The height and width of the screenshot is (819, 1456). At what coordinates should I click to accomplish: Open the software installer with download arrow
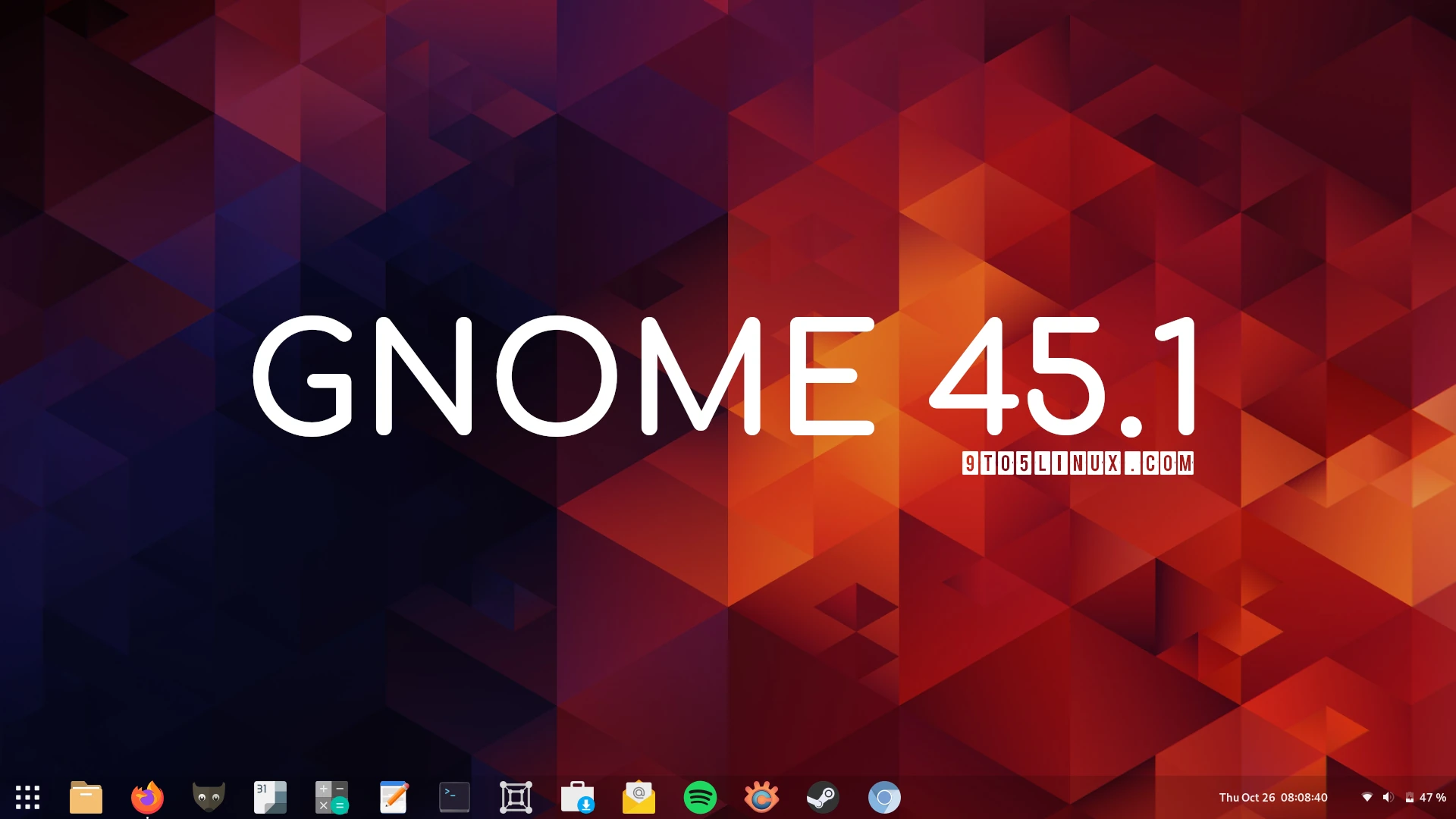click(x=577, y=797)
